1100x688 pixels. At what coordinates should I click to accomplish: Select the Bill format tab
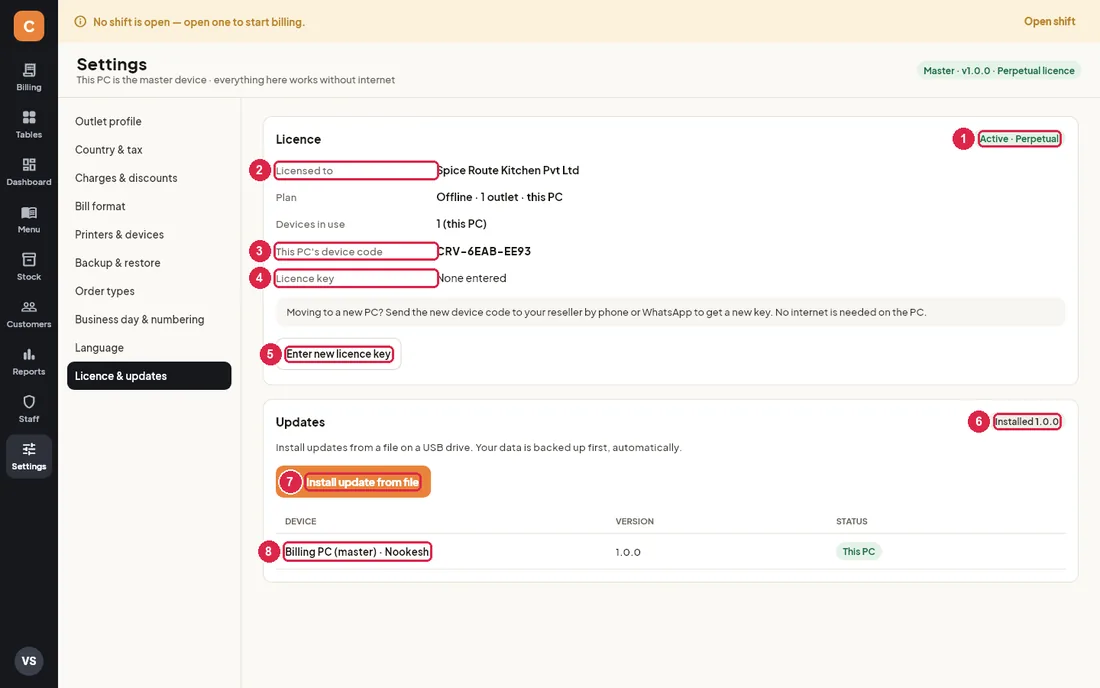click(x=149, y=206)
